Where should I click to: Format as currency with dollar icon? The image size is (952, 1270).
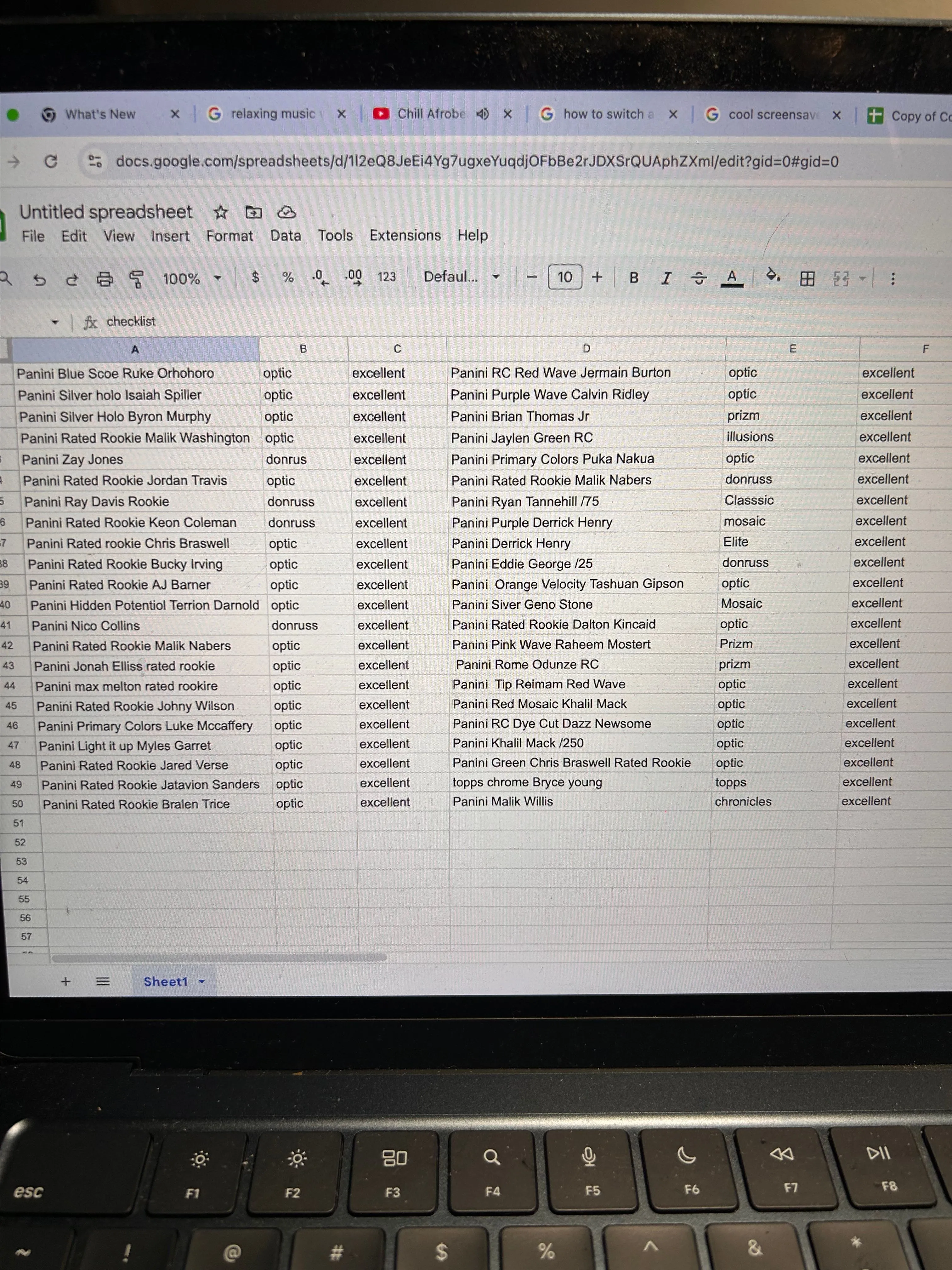[255, 277]
